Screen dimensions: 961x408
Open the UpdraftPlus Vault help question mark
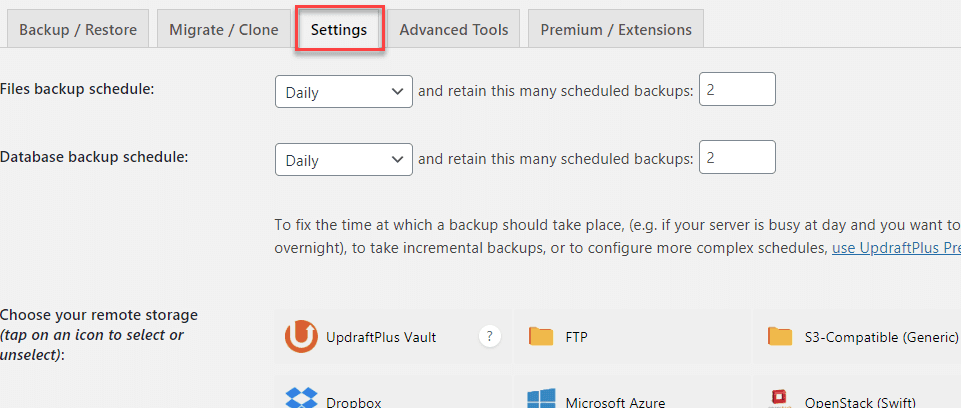tap(489, 336)
